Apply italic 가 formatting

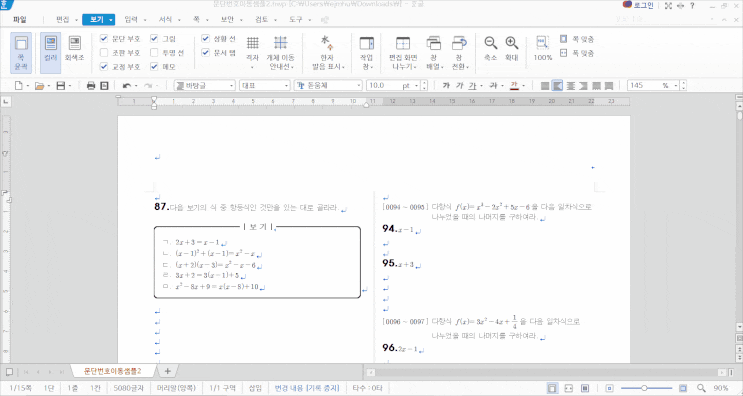[459, 86]
